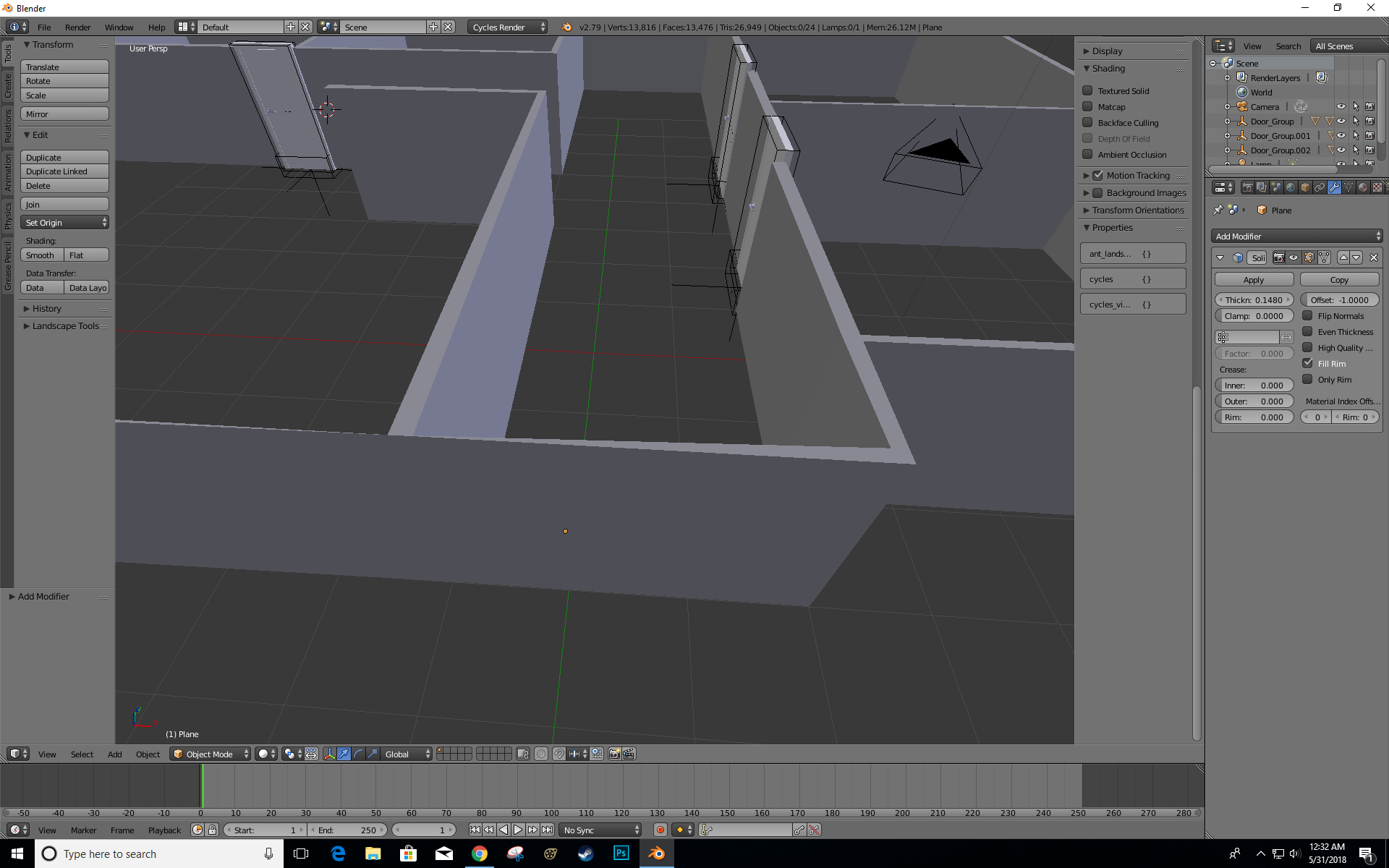Enable the Matcap checkbox
The height and width of the screenshot is (868, 1389).
(x=1087, y=106)
